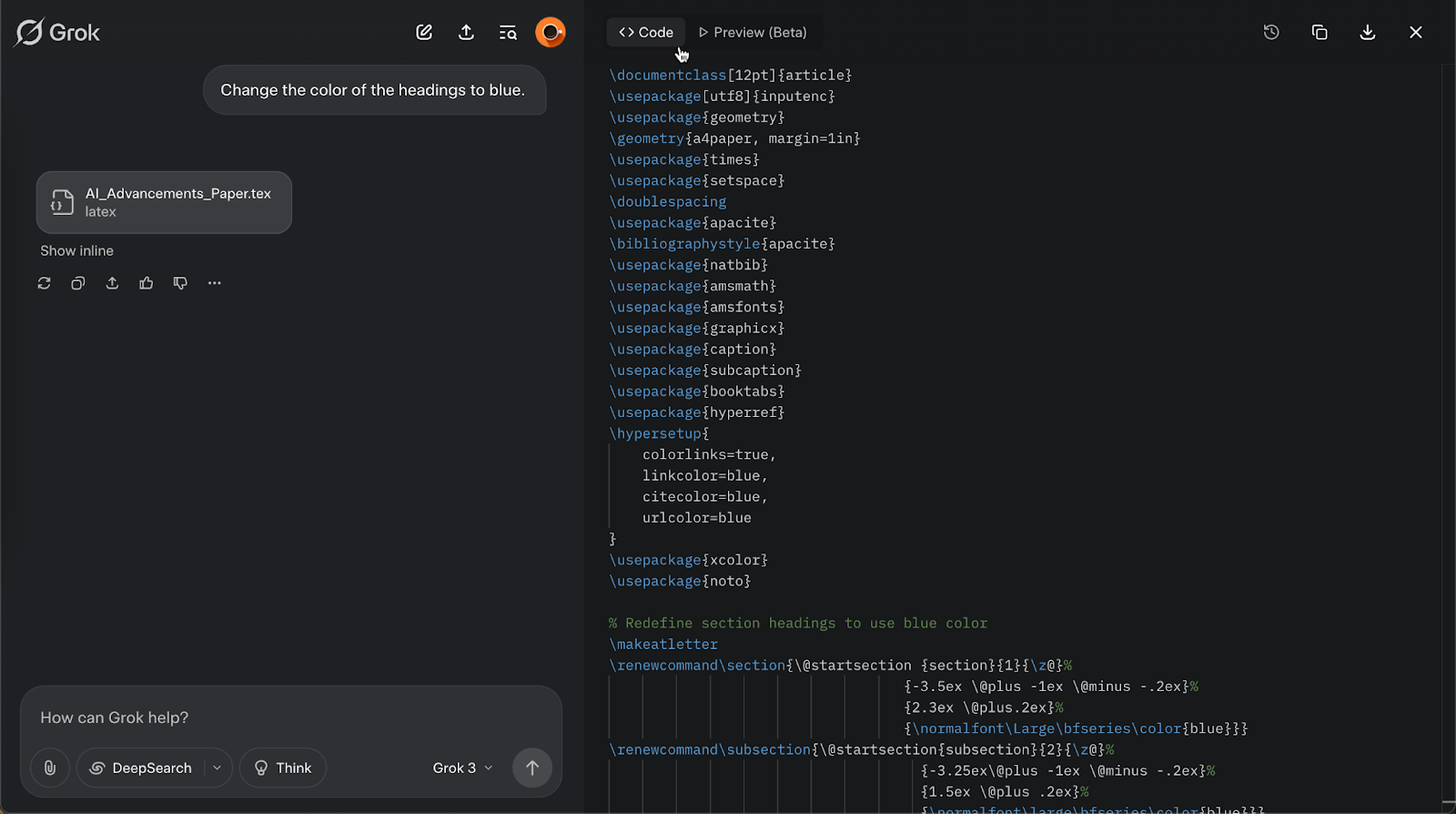The width and height of the screenshot is (1456, 814).
Task: Switch to the Code tab
Action: pyautogui.click(x=646, y=33)
